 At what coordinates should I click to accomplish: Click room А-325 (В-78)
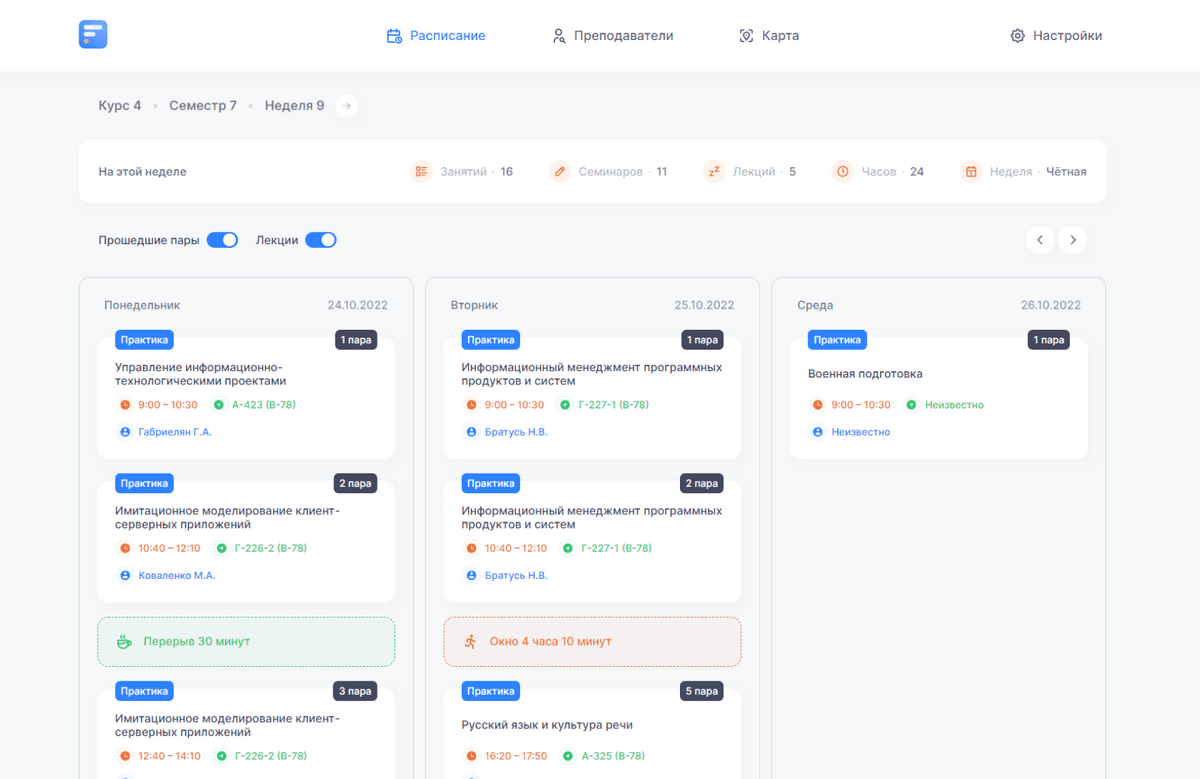[x=613, y=756]
